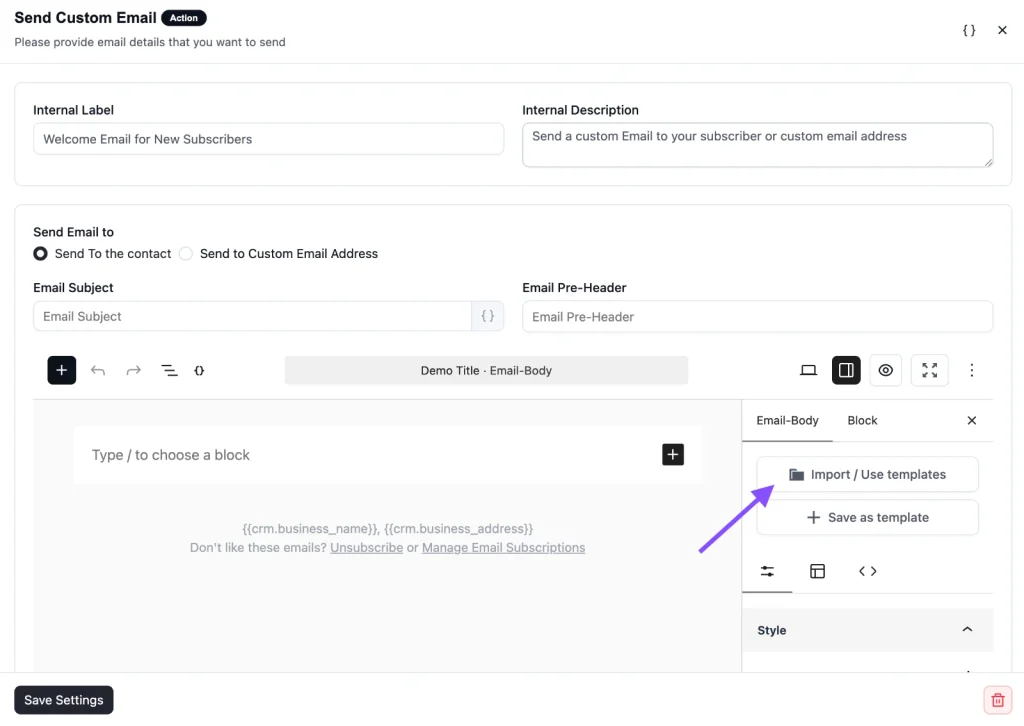The image size is (1024, 726).
Task: Click the Save Settings button
Action: pos(64,700)
